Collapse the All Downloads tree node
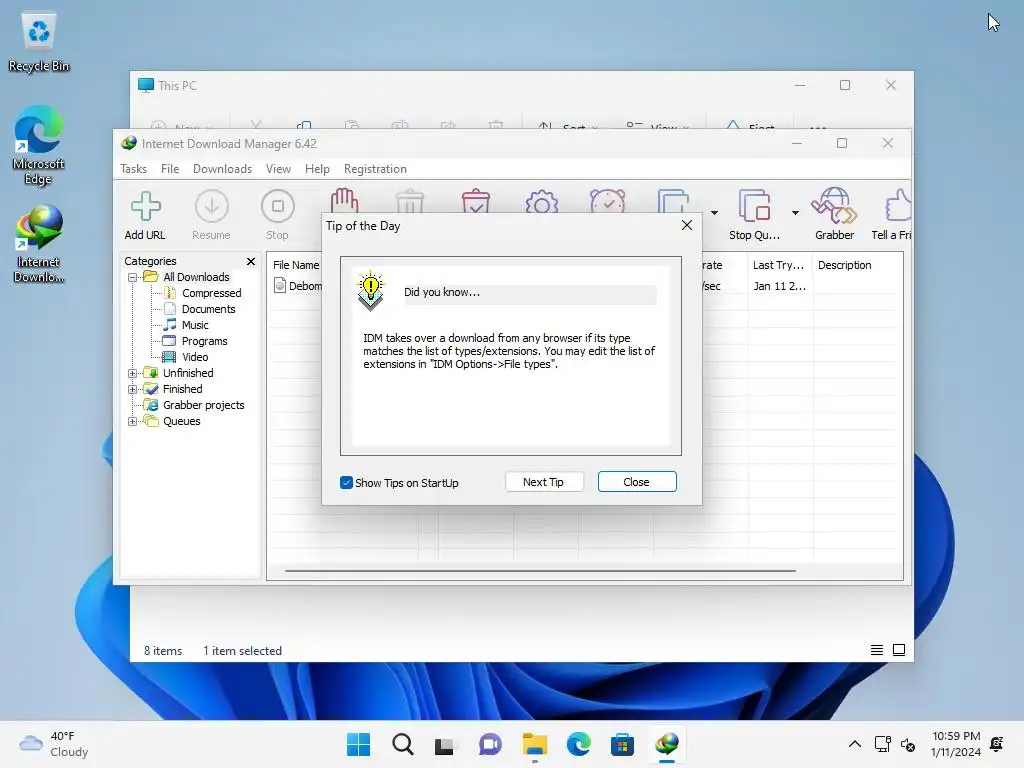The height and width of the screenshot is (768, 1024). (133, 278)
